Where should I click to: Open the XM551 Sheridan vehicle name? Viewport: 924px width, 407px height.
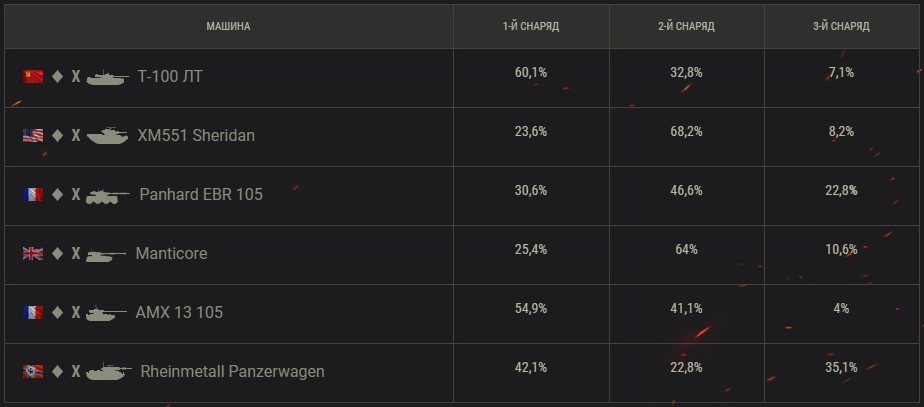196,135
